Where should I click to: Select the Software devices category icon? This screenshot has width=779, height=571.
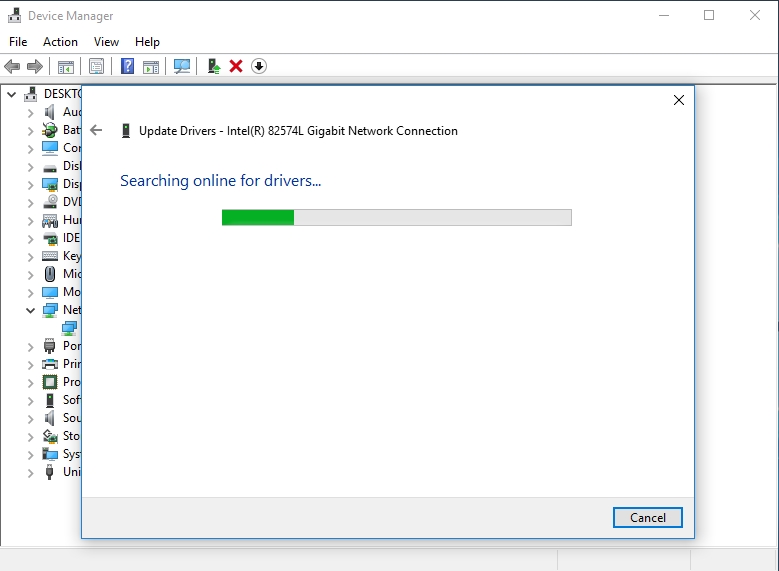(50, 400)
